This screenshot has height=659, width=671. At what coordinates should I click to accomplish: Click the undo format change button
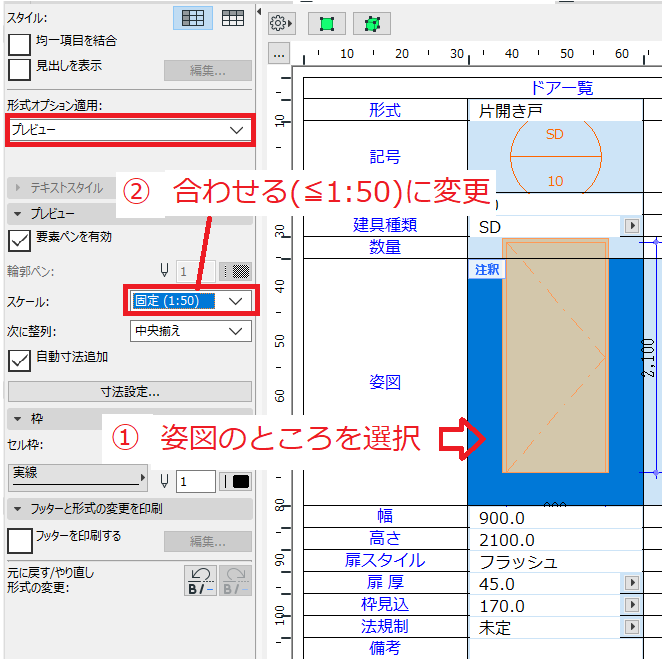coord(200,581)
